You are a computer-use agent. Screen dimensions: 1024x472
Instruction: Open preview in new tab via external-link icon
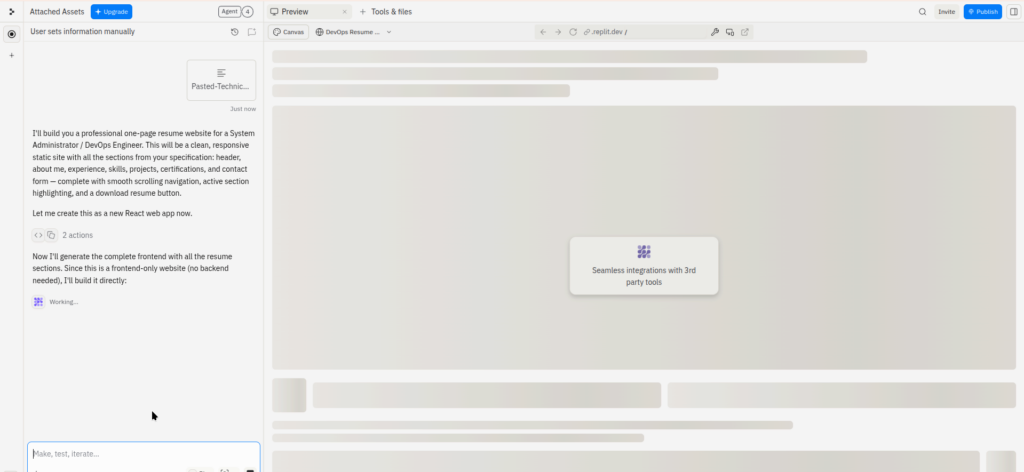pyautogui.click(x=745, y=32)
